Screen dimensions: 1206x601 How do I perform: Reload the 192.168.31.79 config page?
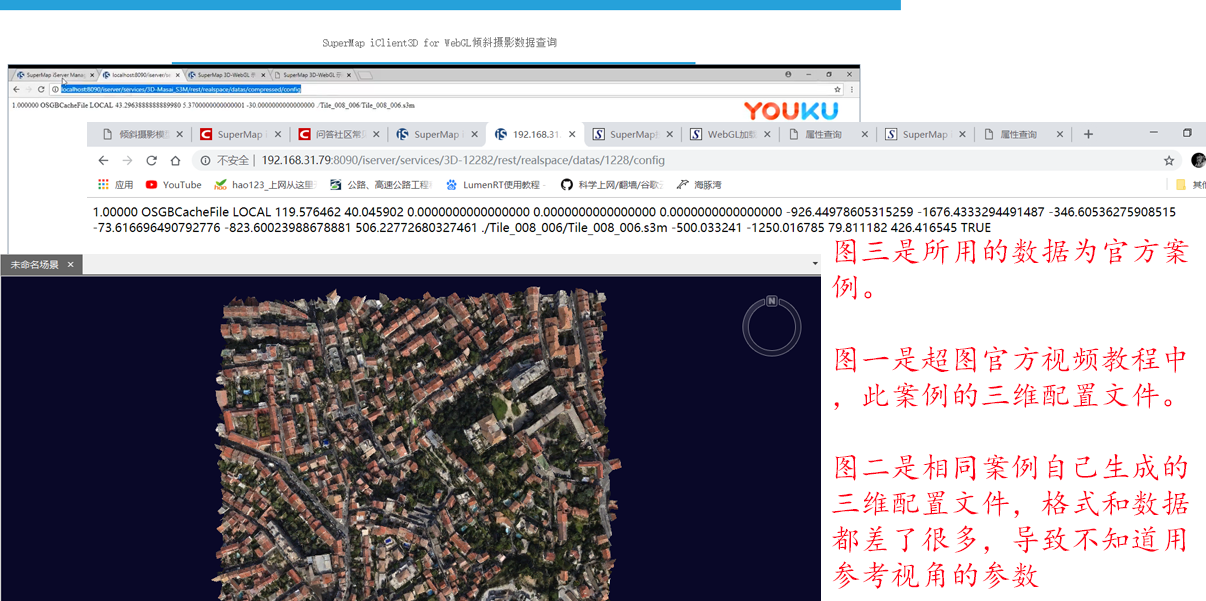(x=152, y=160)
